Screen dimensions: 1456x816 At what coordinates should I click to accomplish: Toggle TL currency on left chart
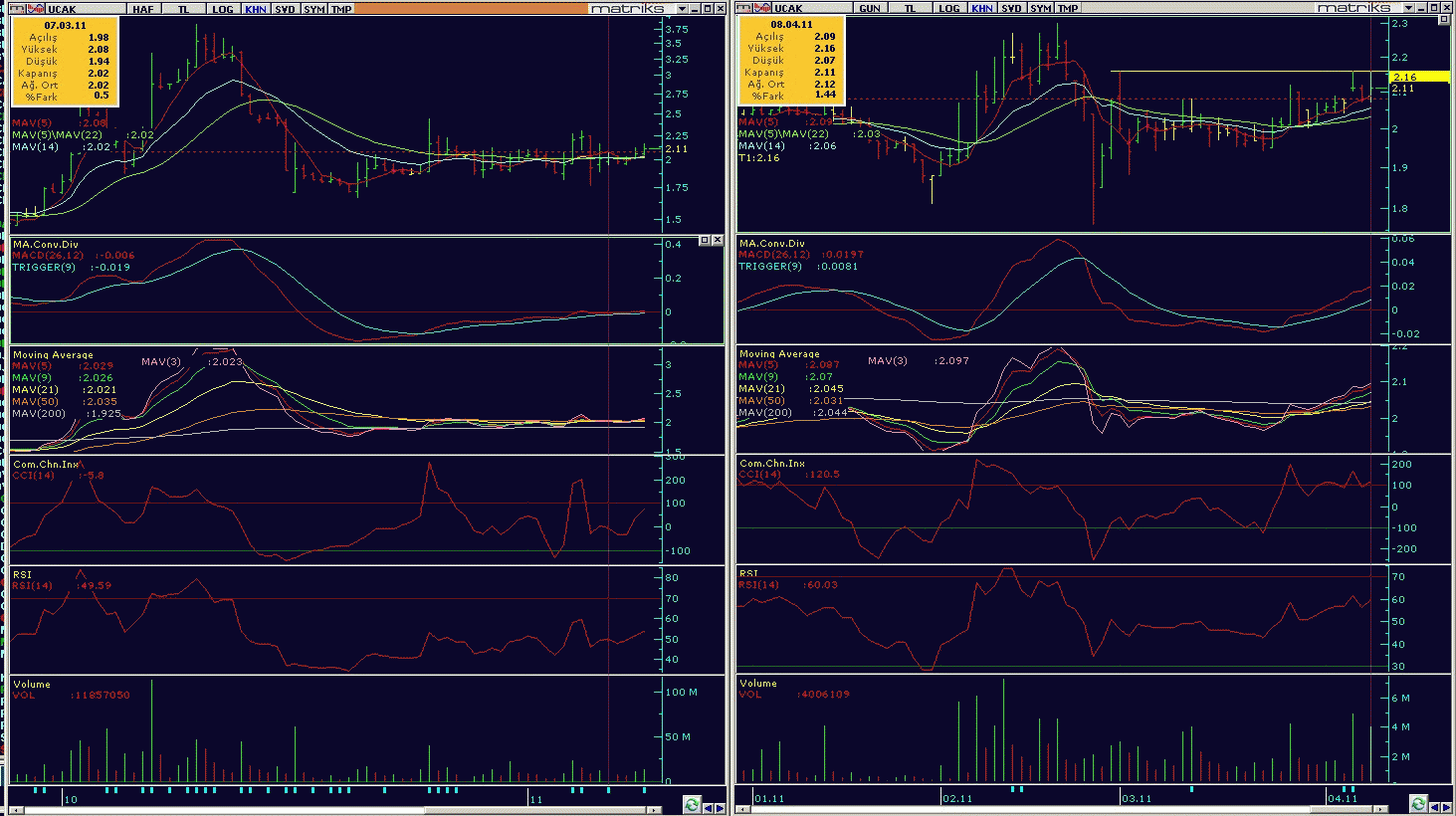coord(183,9)
